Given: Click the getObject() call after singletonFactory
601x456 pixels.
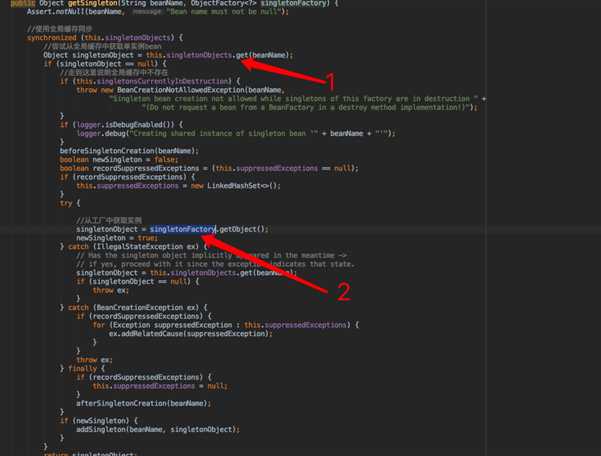Looking at the screenshot, I should tap(242, 229).
